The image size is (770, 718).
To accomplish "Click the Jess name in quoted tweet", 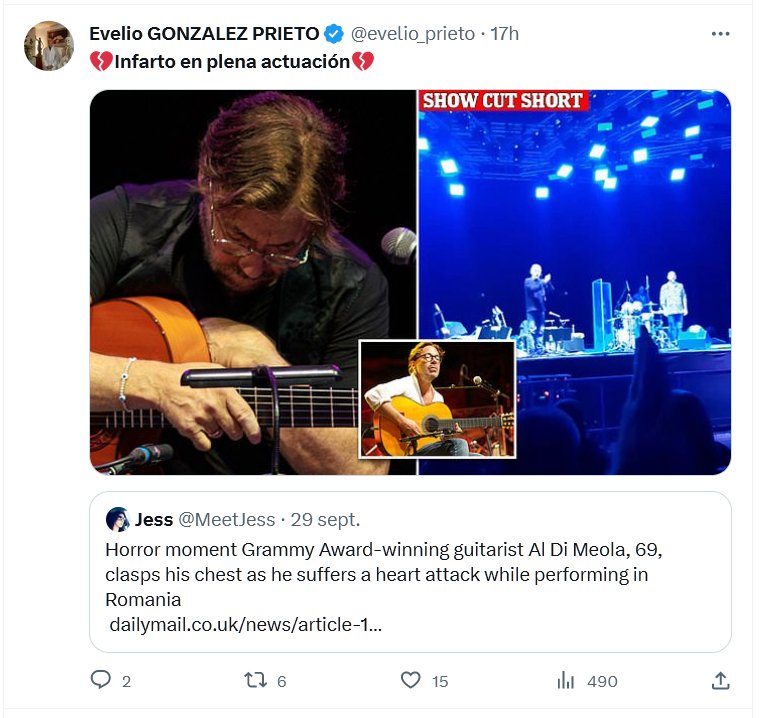I will click(x=154, y=520).
